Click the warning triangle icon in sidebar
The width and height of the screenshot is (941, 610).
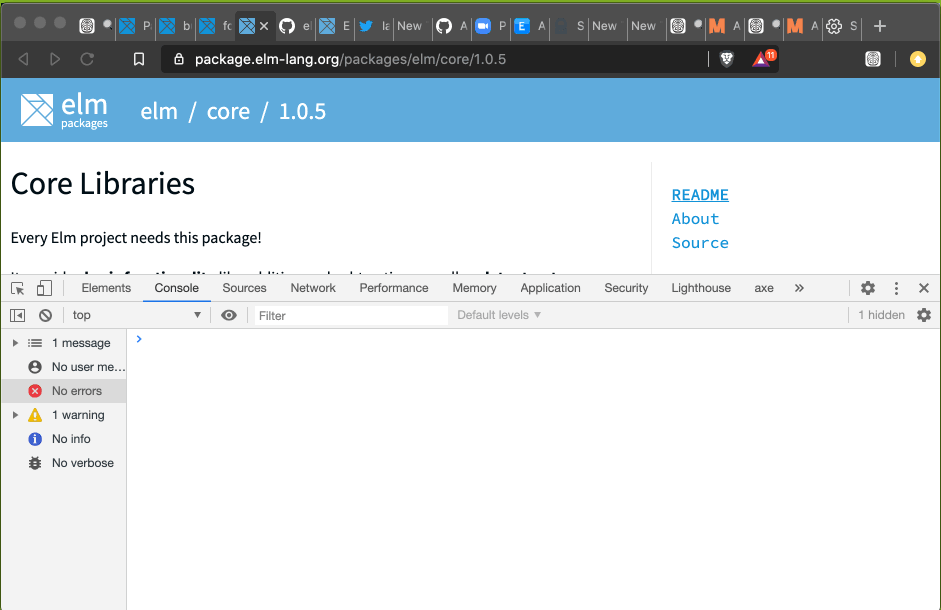pos(35,415)
